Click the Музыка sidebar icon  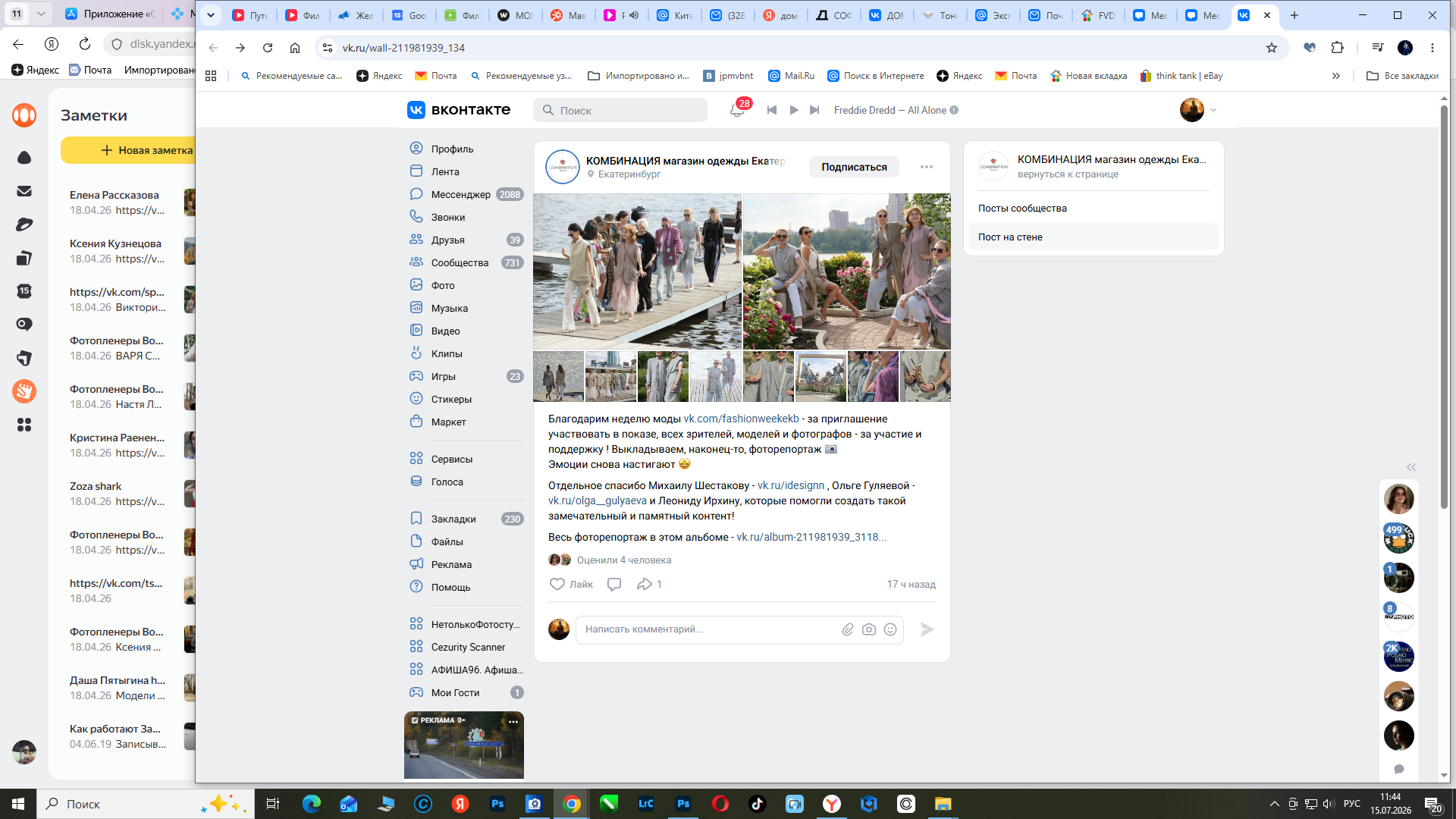click(416, 308)
